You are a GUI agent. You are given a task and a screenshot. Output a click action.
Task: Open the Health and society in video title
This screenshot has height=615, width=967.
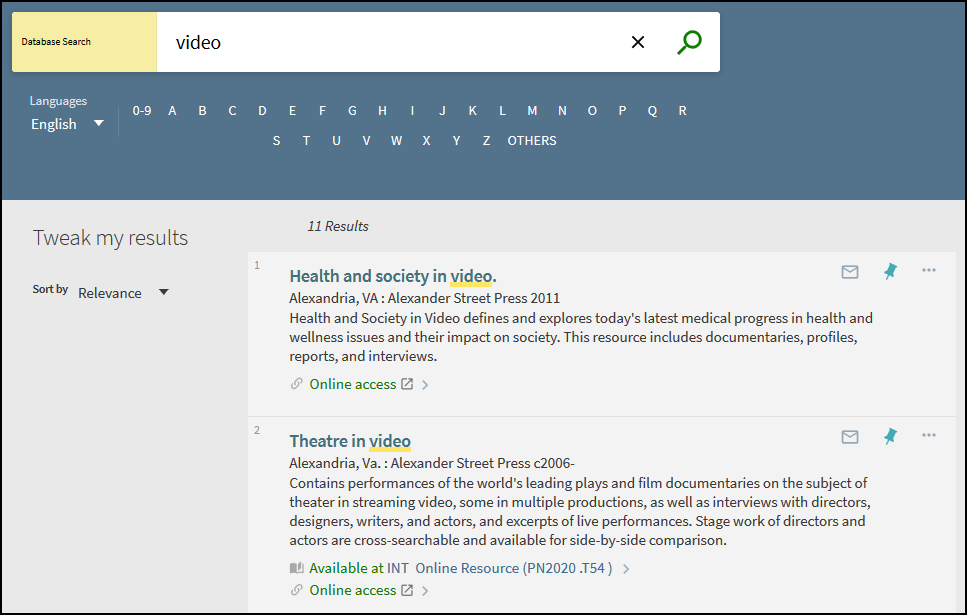point(392,276)
